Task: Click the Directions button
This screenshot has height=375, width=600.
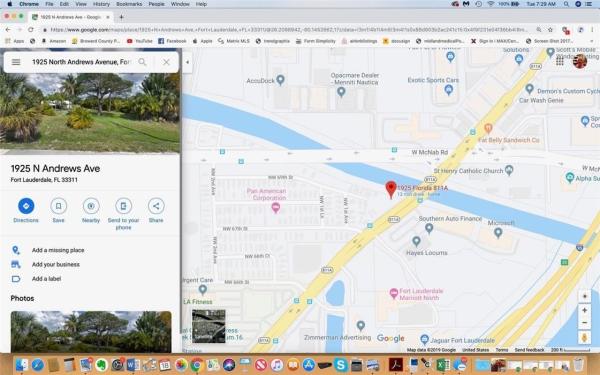Action: 26,206
